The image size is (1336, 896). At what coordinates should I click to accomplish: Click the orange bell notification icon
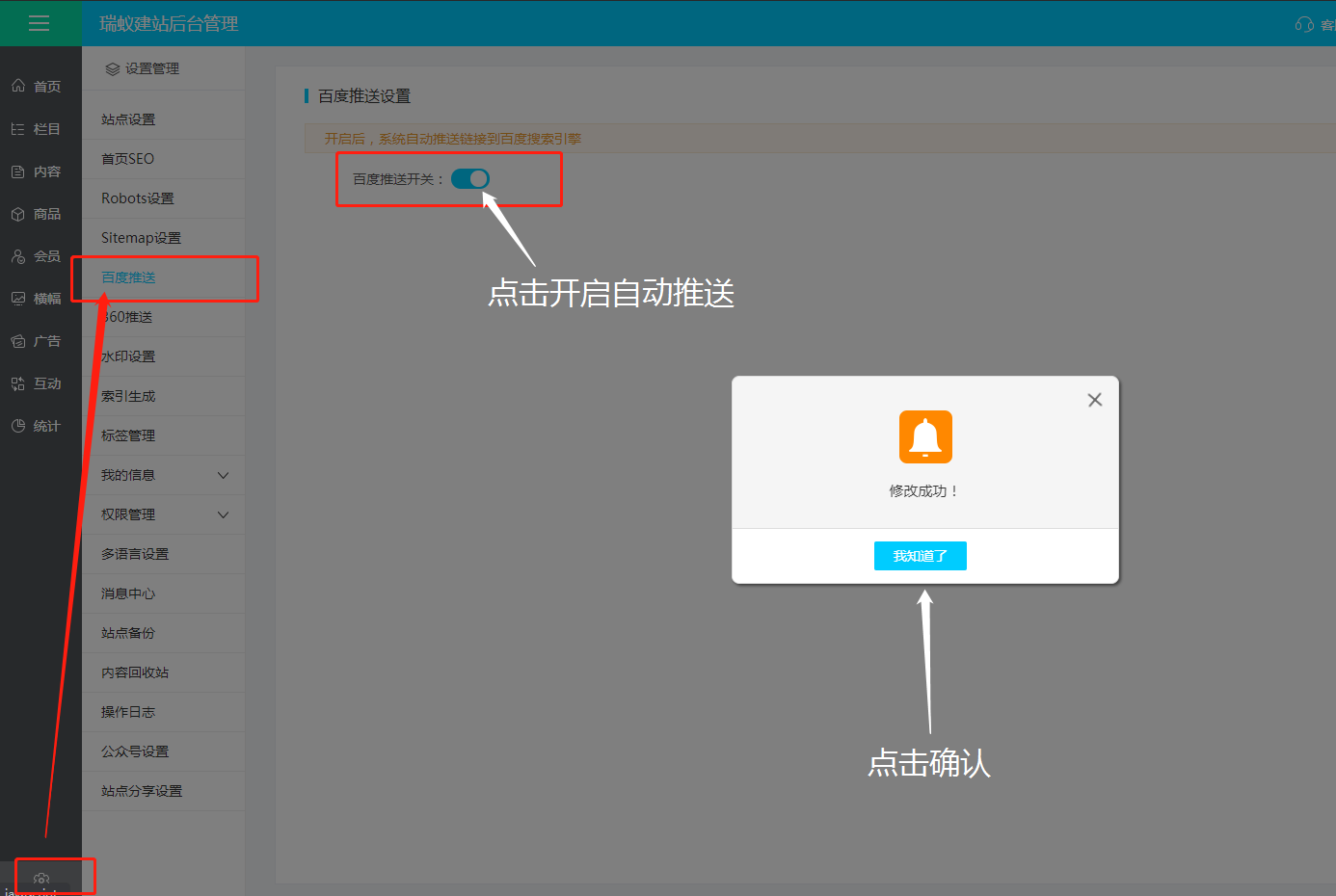(925, 436)
